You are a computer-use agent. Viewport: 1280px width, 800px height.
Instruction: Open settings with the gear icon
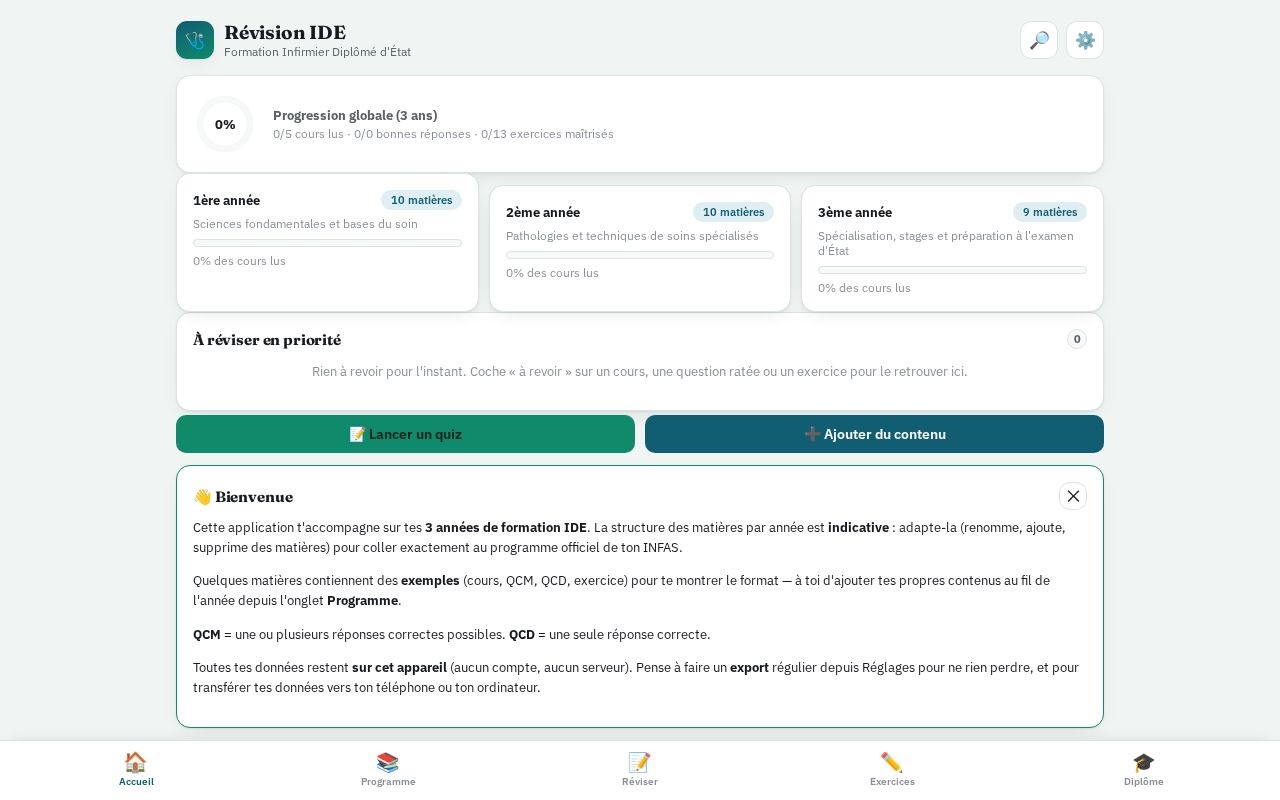coord(1085,40)
